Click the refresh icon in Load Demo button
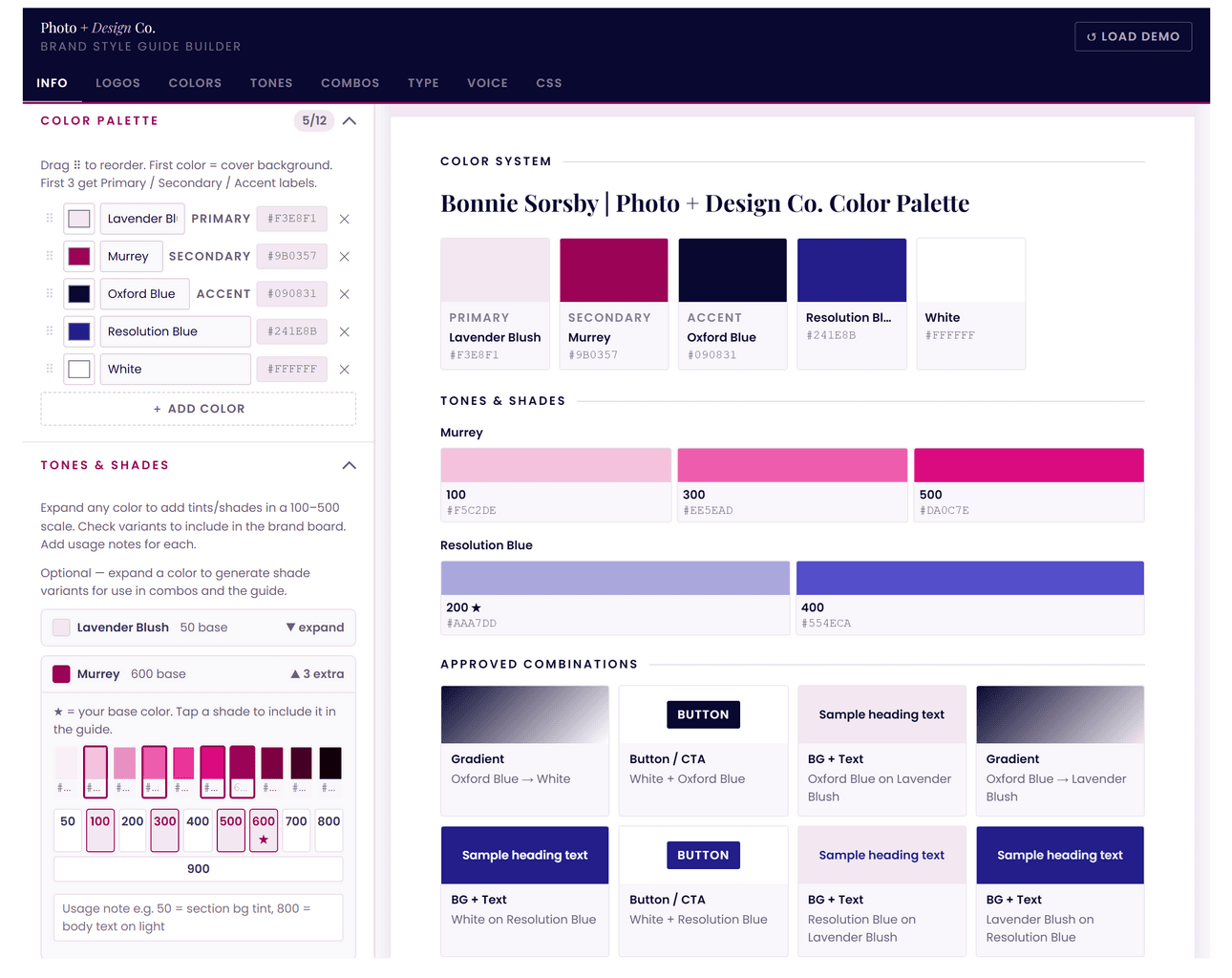The height and width of the screenshot is (978, 1232). (x=1093, y=36)
